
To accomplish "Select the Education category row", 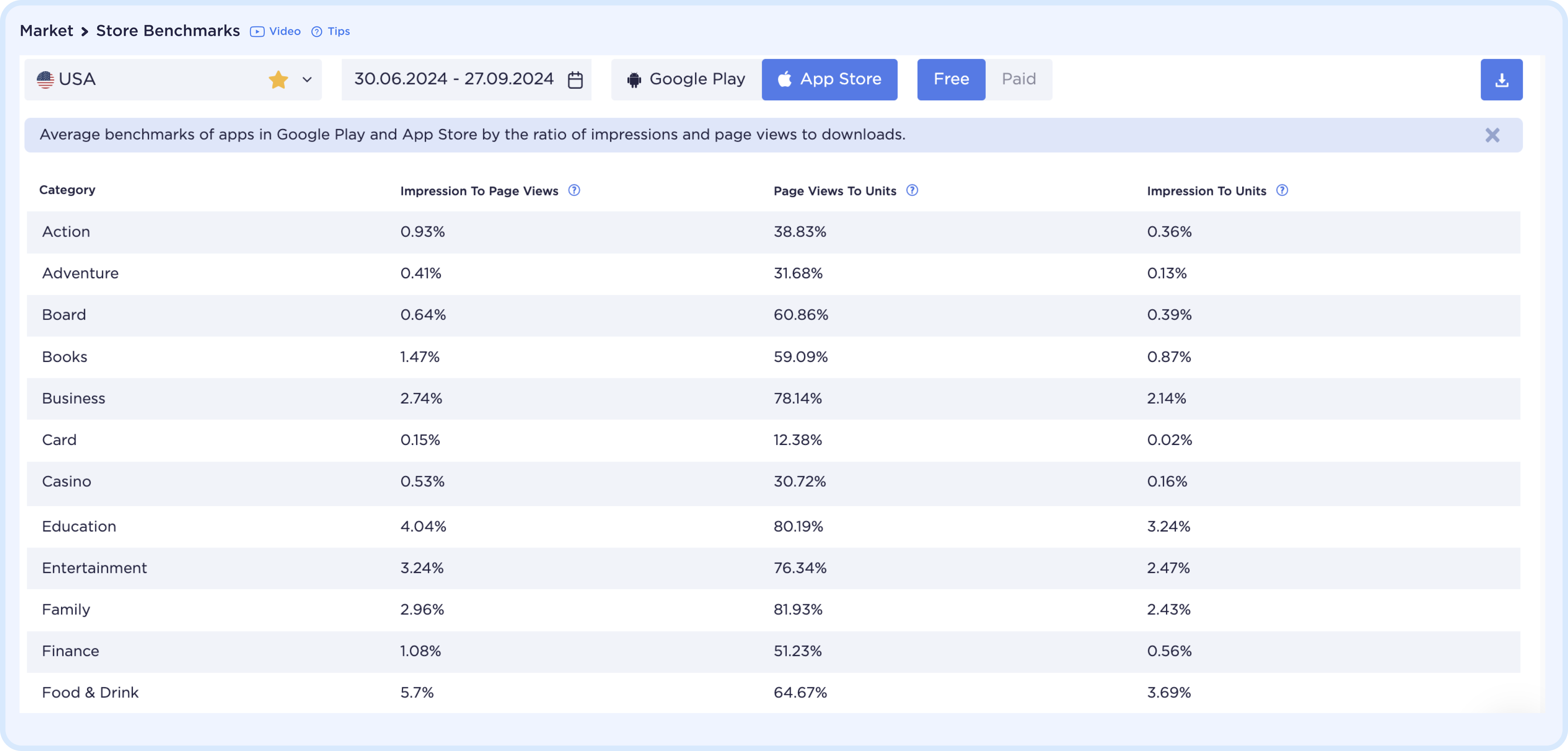I will click(x=773, y=526).
